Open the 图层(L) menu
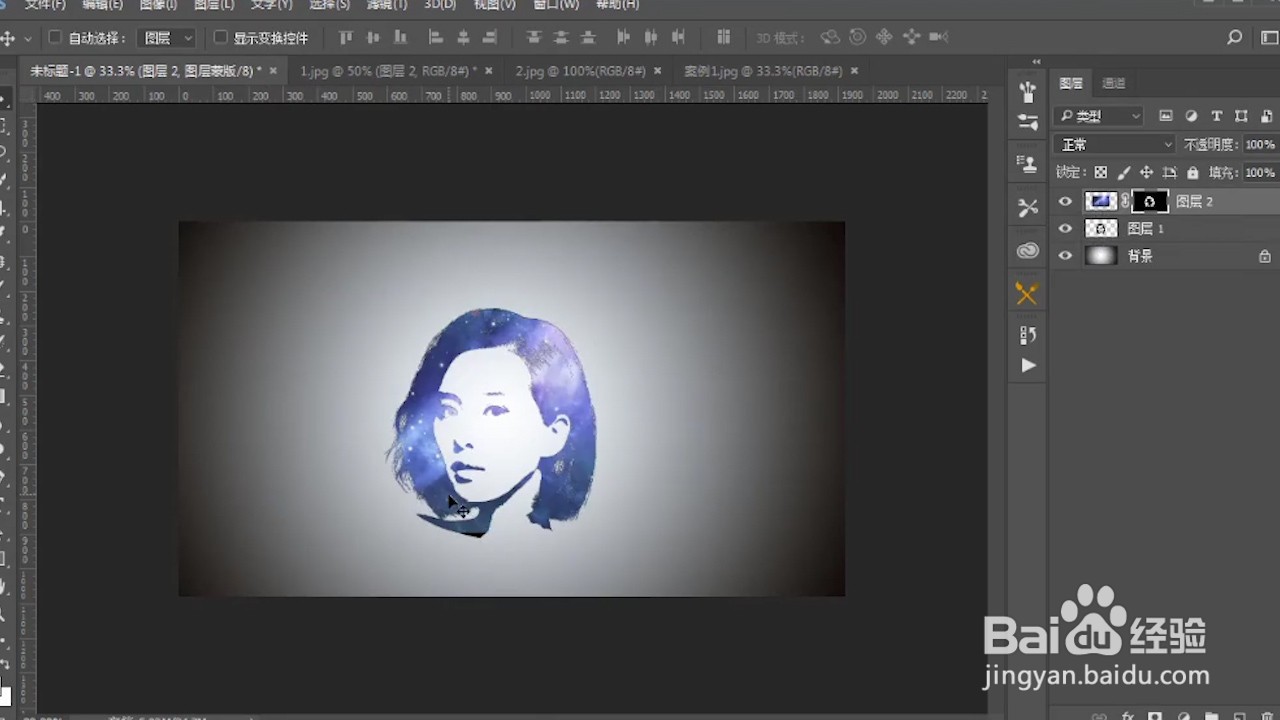 (214, 5)
